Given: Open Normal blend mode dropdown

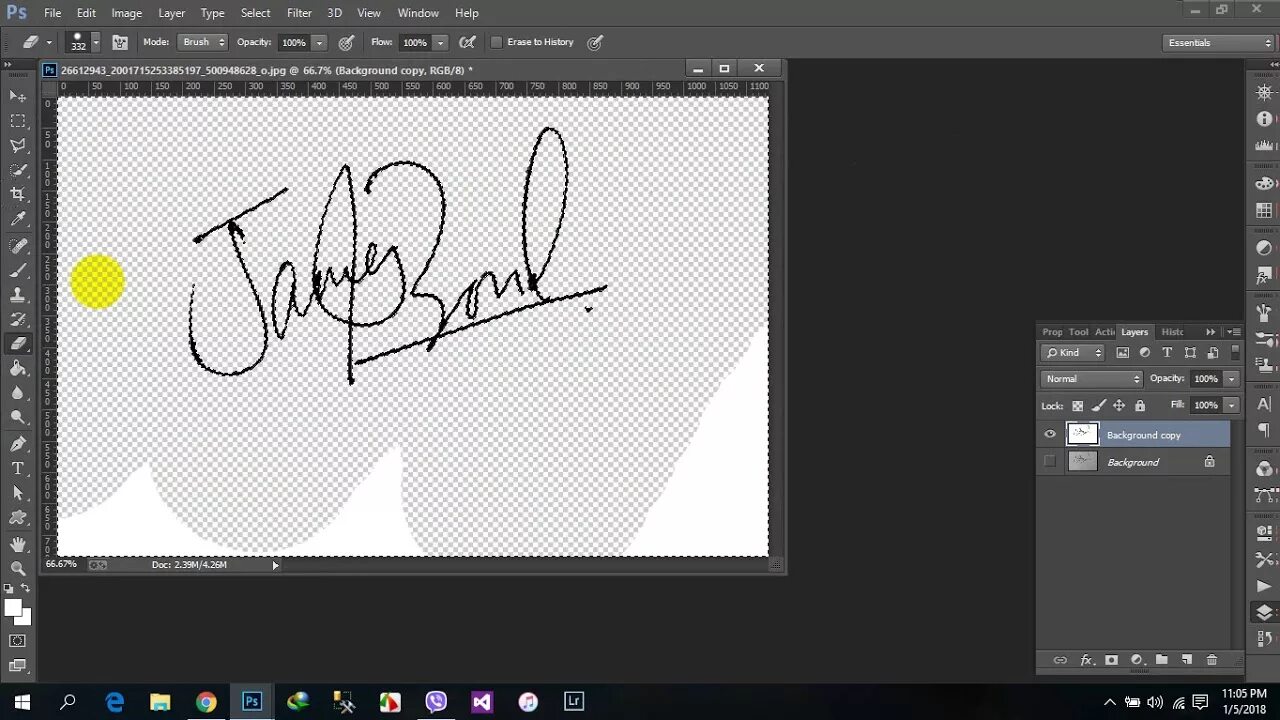Looking at the screenshot, I should [1092, 379].
